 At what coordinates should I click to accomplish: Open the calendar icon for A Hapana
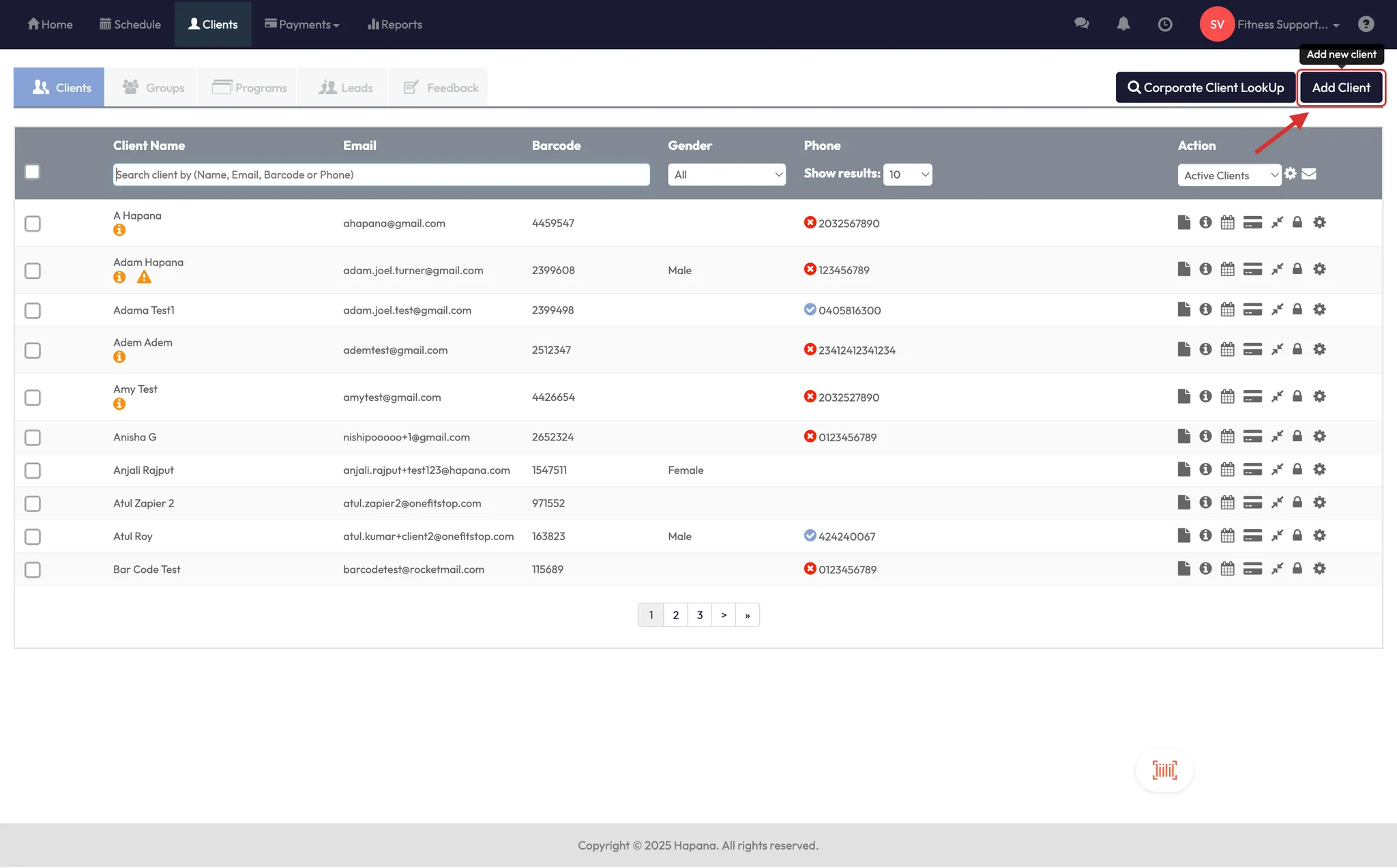pyautogui.click(x=1227, y=223)
